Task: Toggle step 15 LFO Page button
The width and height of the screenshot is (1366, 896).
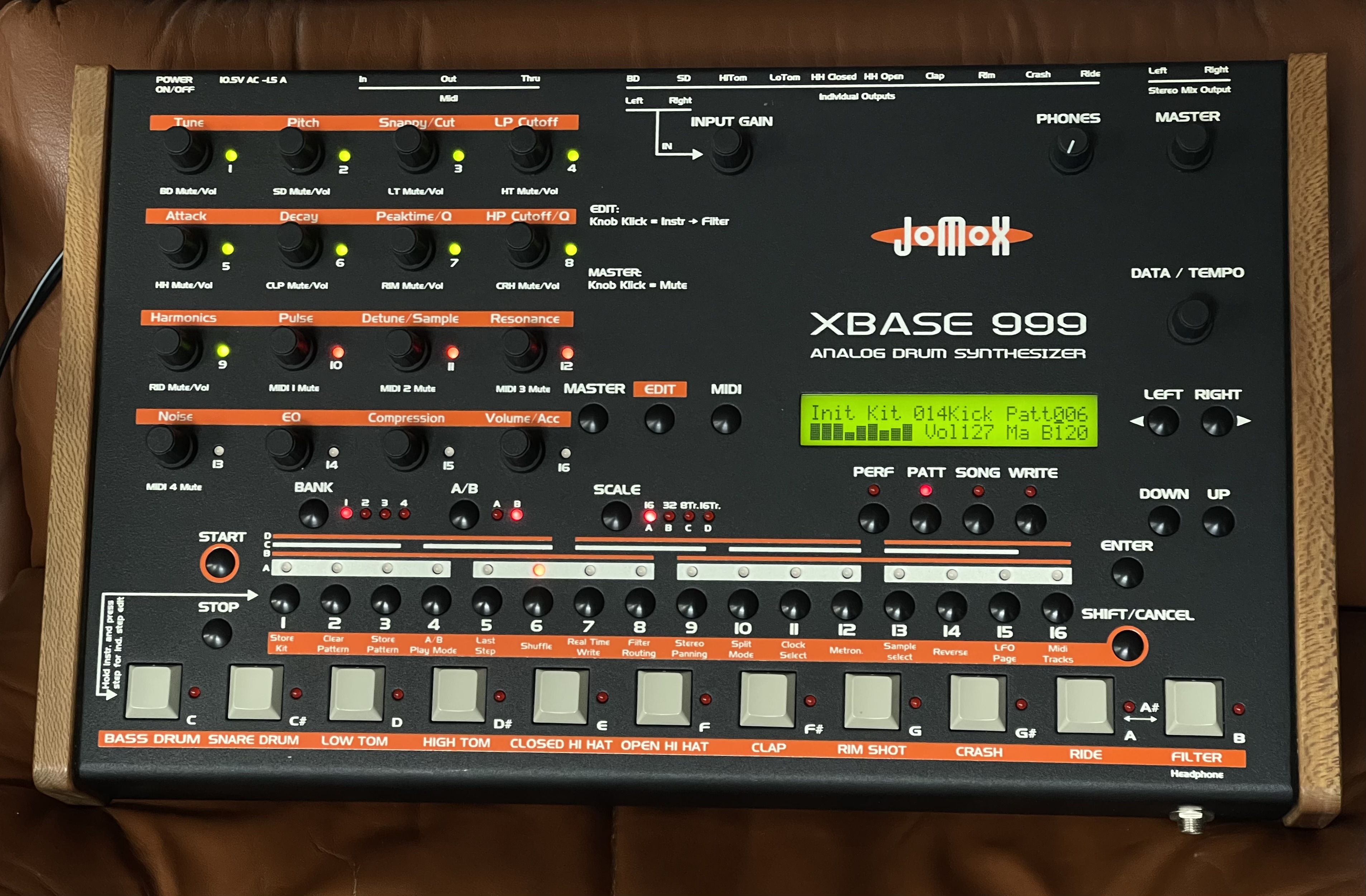Action: tap(1005, 608)
